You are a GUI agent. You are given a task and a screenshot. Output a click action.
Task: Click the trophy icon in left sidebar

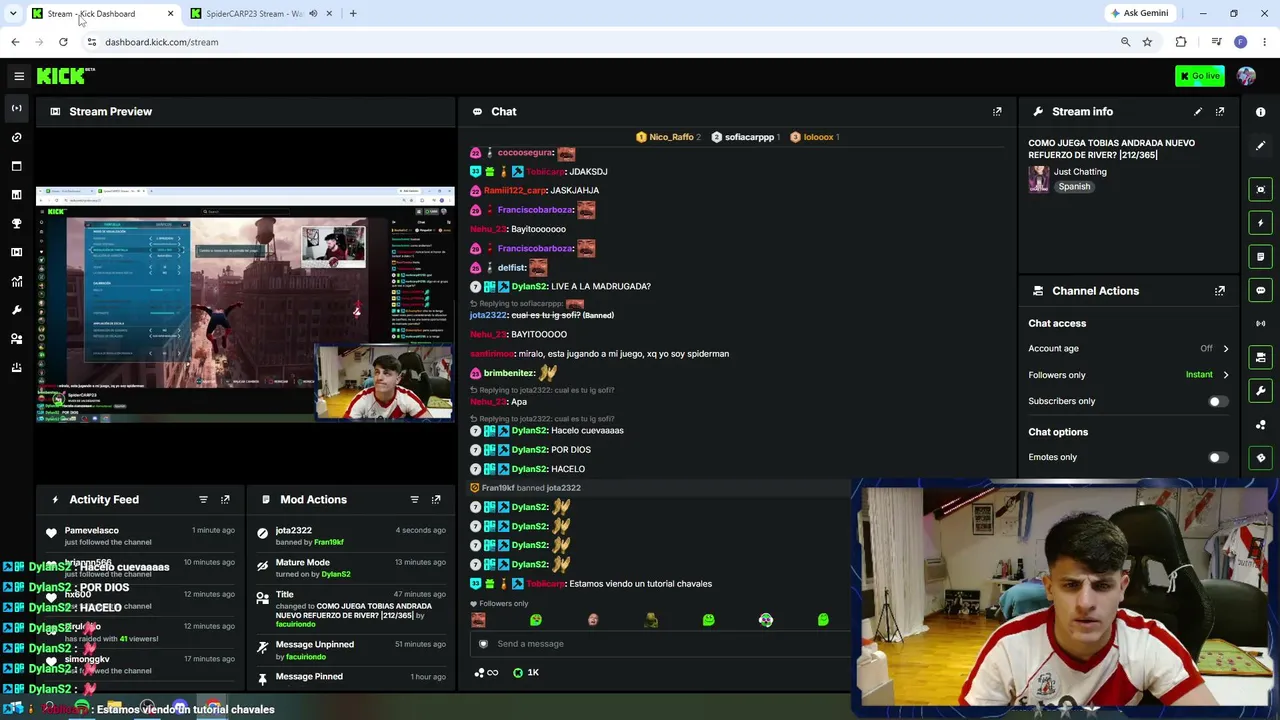tap(16, 224)
